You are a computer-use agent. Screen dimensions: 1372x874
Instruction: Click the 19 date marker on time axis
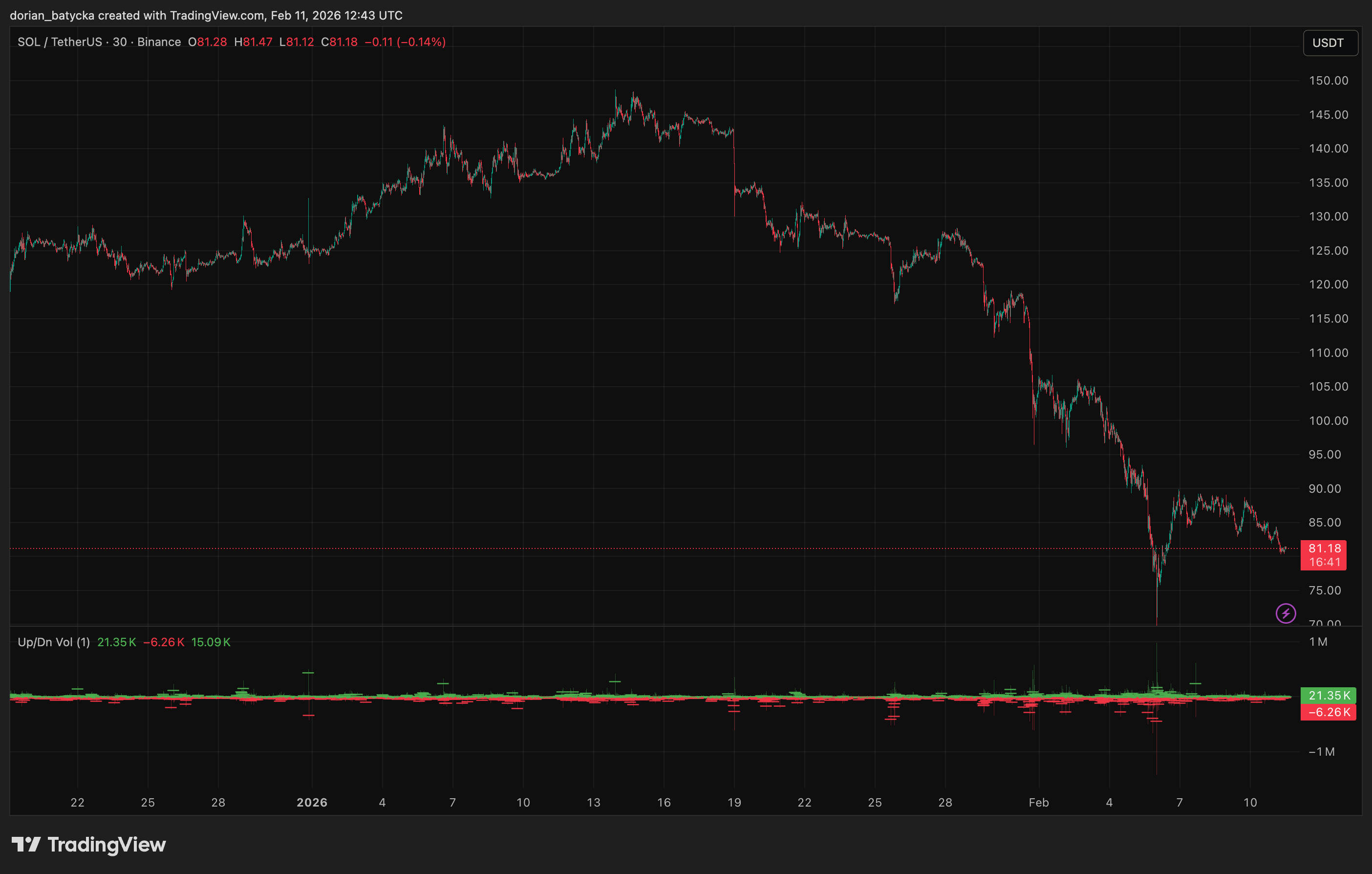pos(734,802)
